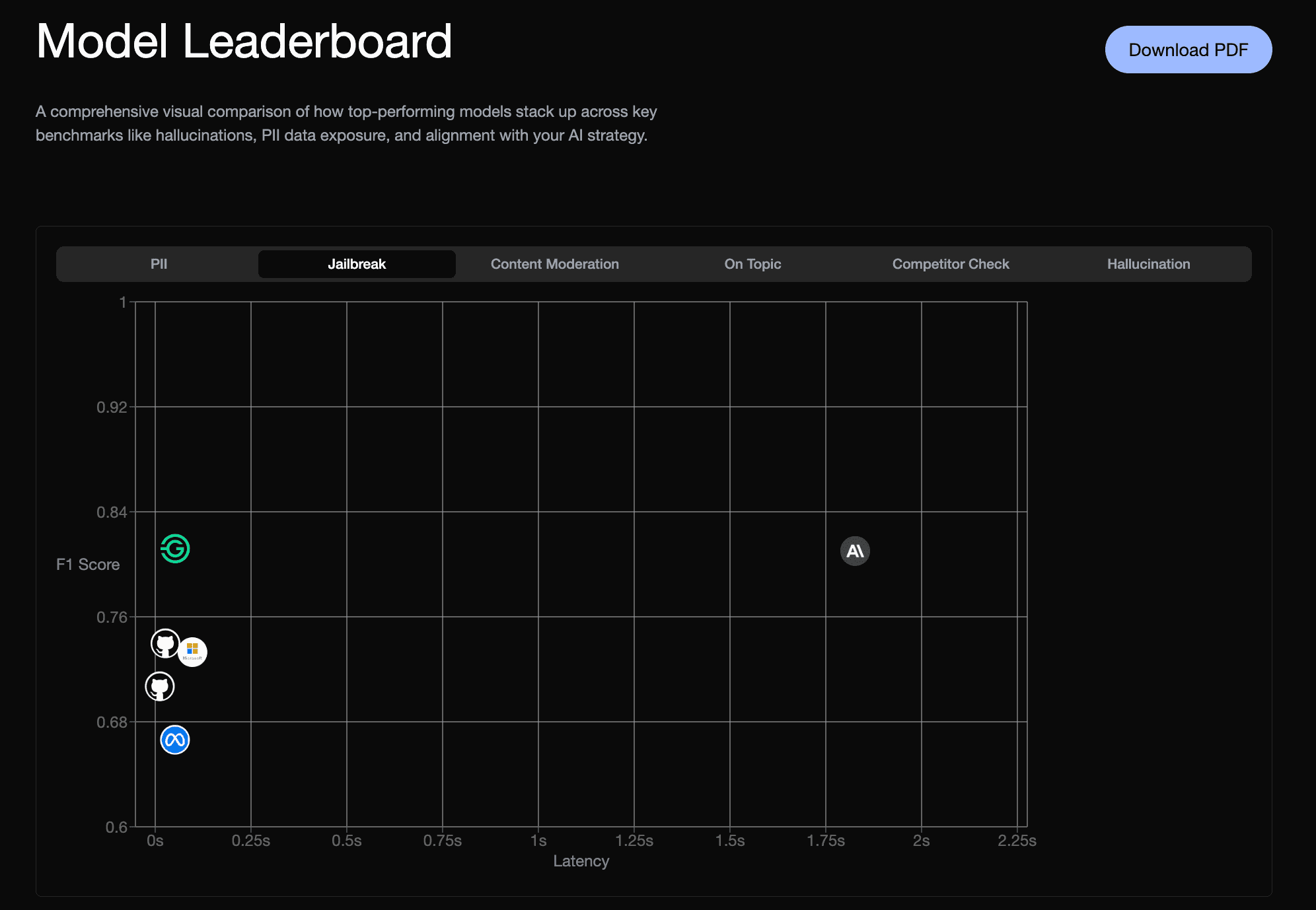Select the lower GitHub model data point
Viewport: 1316px width, 910px height.
pos(159,686)
